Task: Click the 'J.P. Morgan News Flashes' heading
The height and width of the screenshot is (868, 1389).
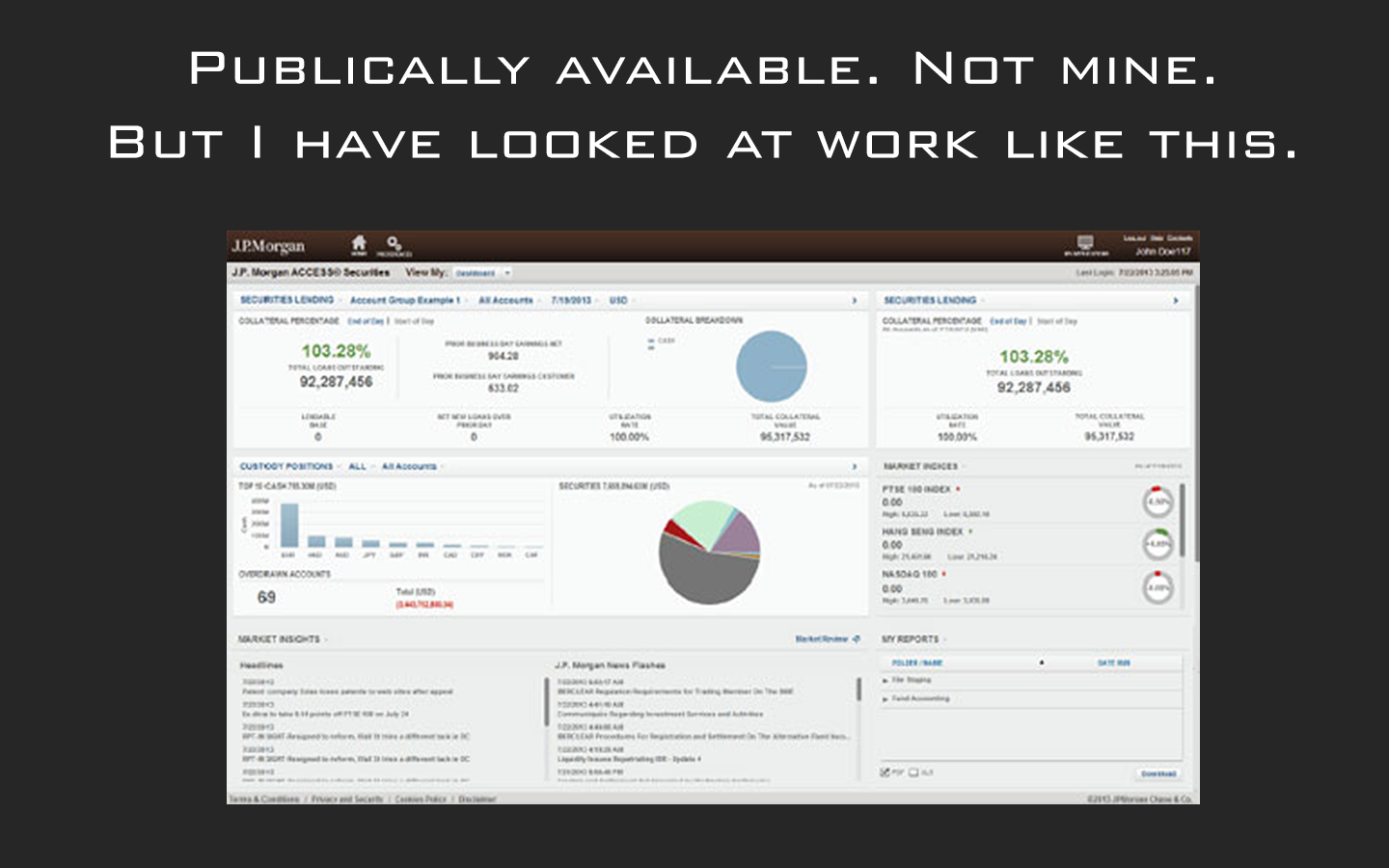Action: pos(611,665)
